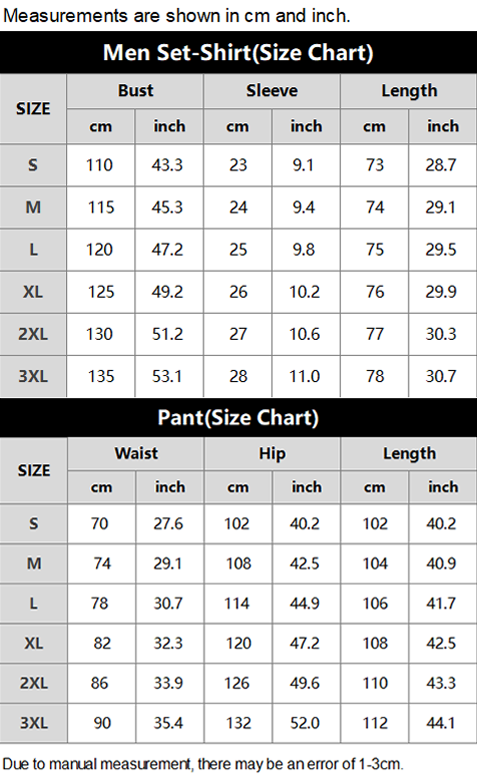Select the Sleeve column header
The height and width of the screenshot is (782, 477).
(272, 91)
